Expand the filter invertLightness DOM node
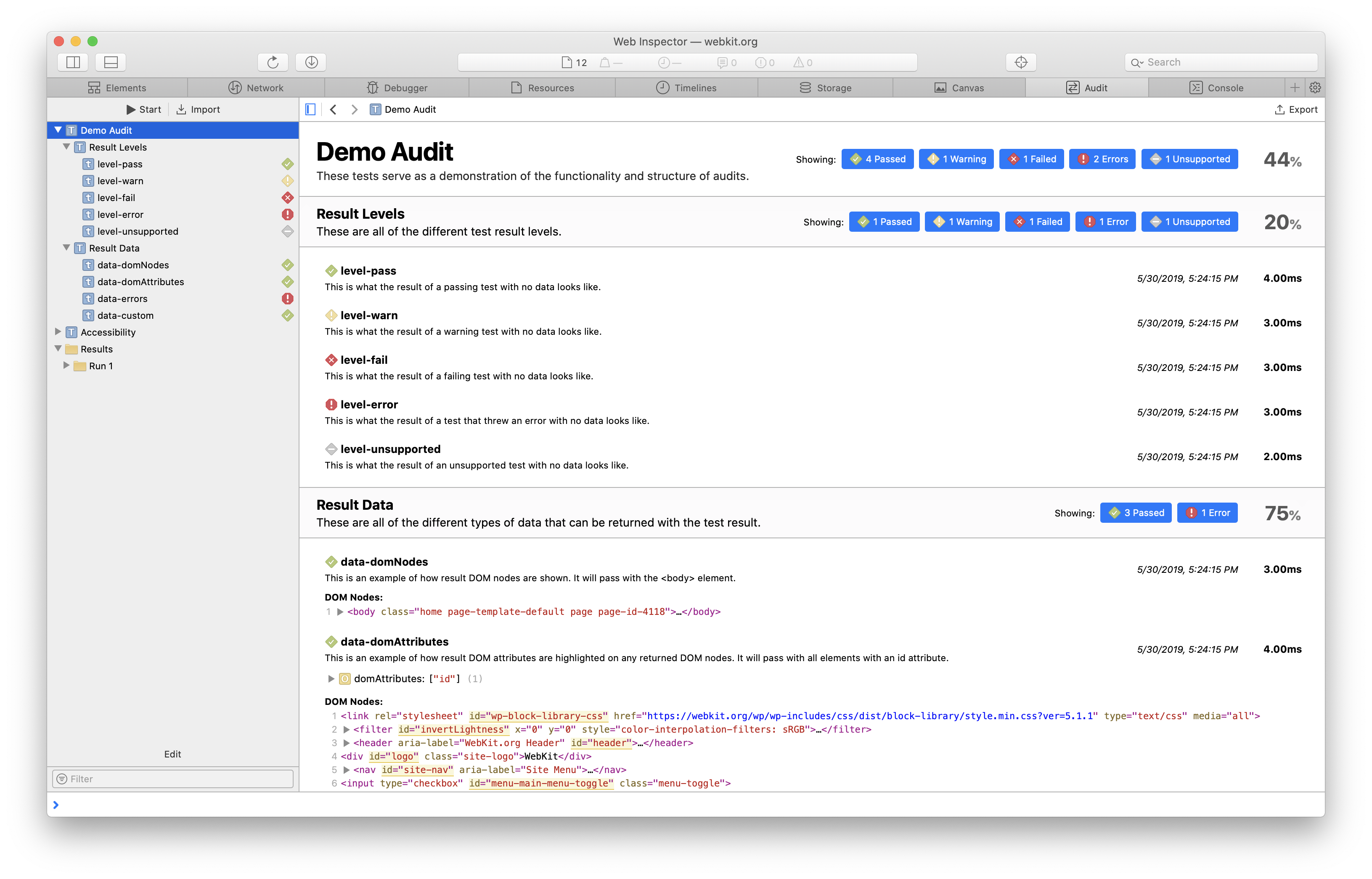 tap(347, 729)
